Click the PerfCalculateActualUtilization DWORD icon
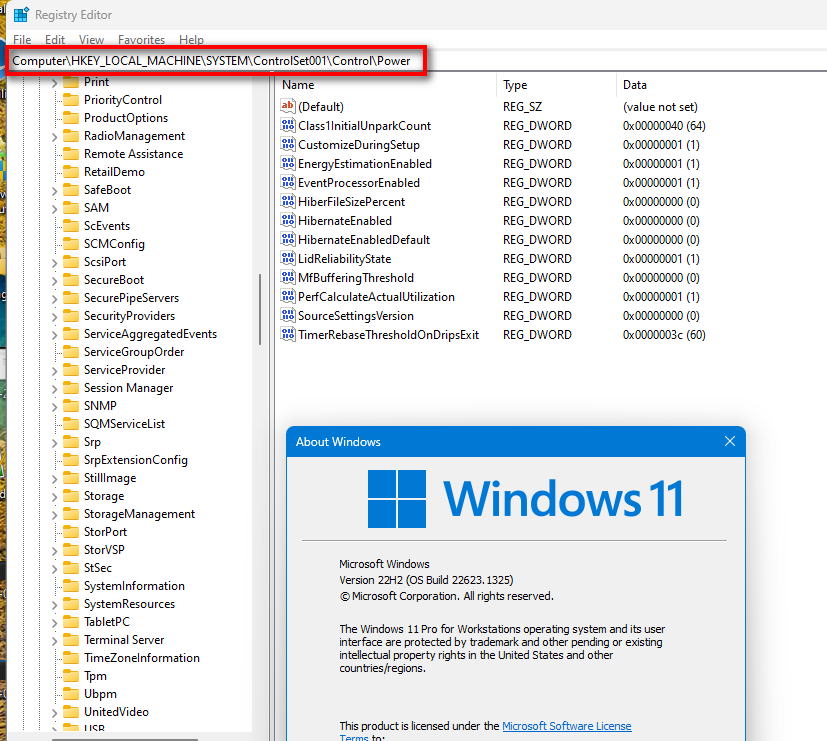 (x=287, y=296)
